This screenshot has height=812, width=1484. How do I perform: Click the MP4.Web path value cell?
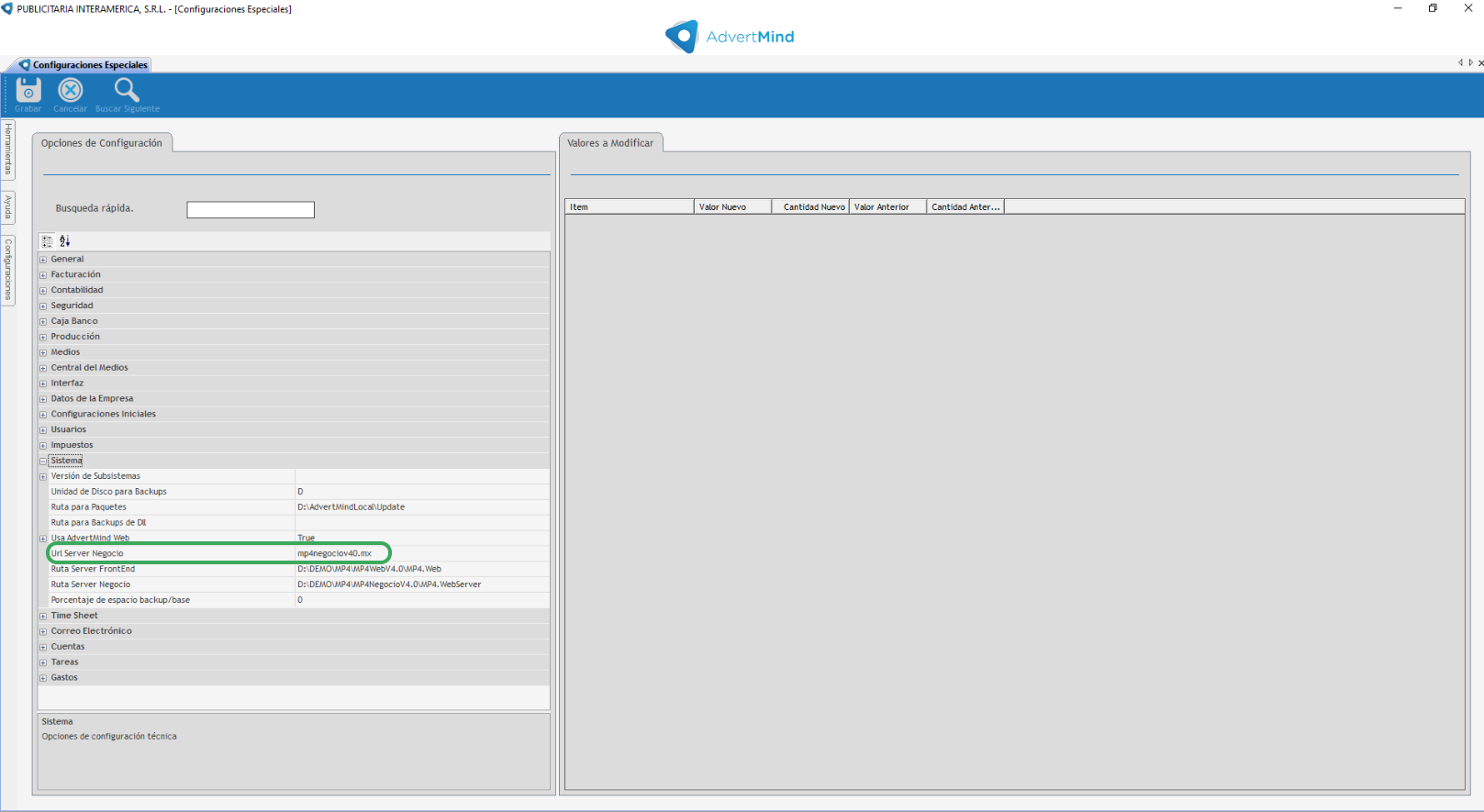coord(423,570)
